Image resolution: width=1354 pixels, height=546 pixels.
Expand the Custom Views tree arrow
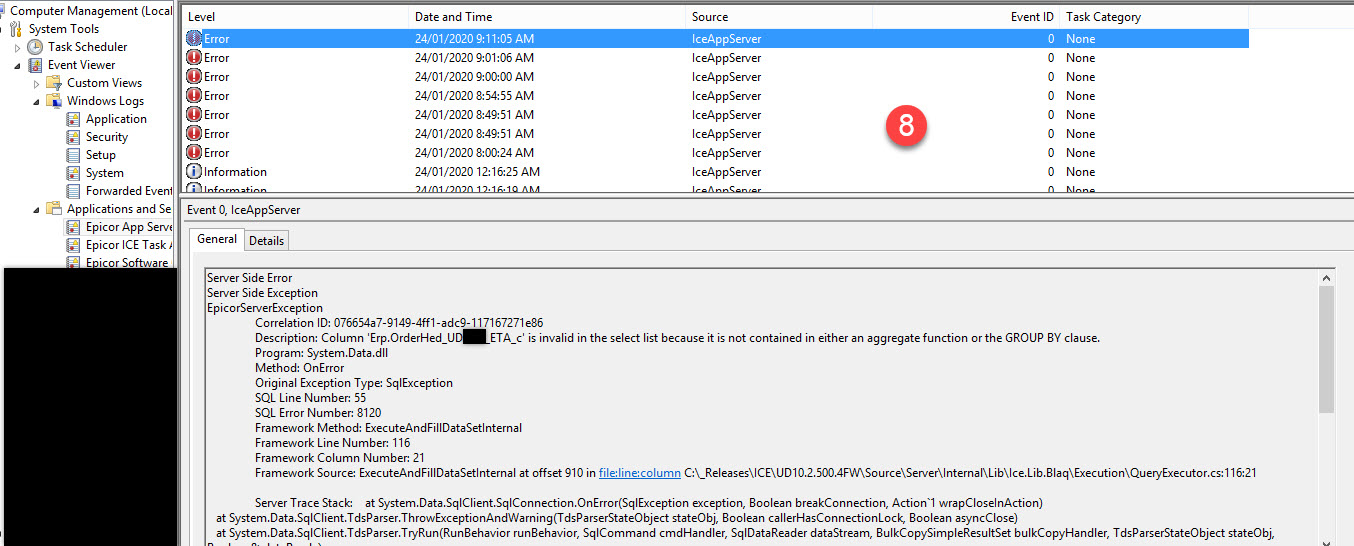pyautogui.click(x=37, y=83)
